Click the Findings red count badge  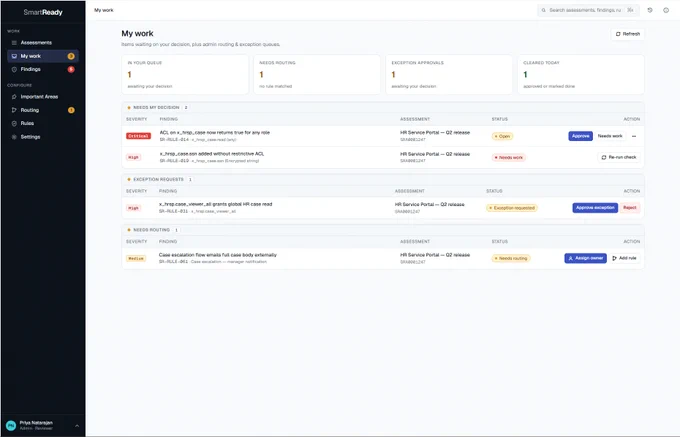[x=71, y=69]
